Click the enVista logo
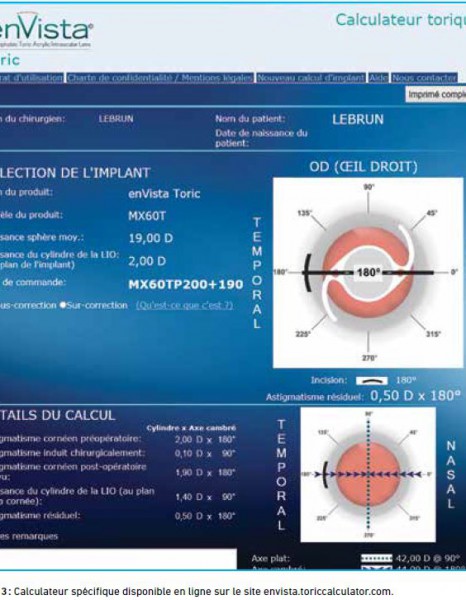466x600 pixels. pyautogui.click(x=46, y=31)
